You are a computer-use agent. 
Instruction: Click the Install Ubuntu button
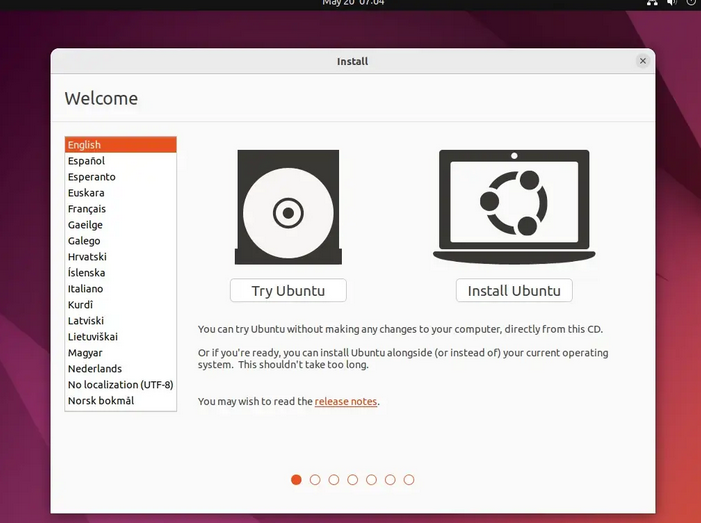(x=514, y=291)
